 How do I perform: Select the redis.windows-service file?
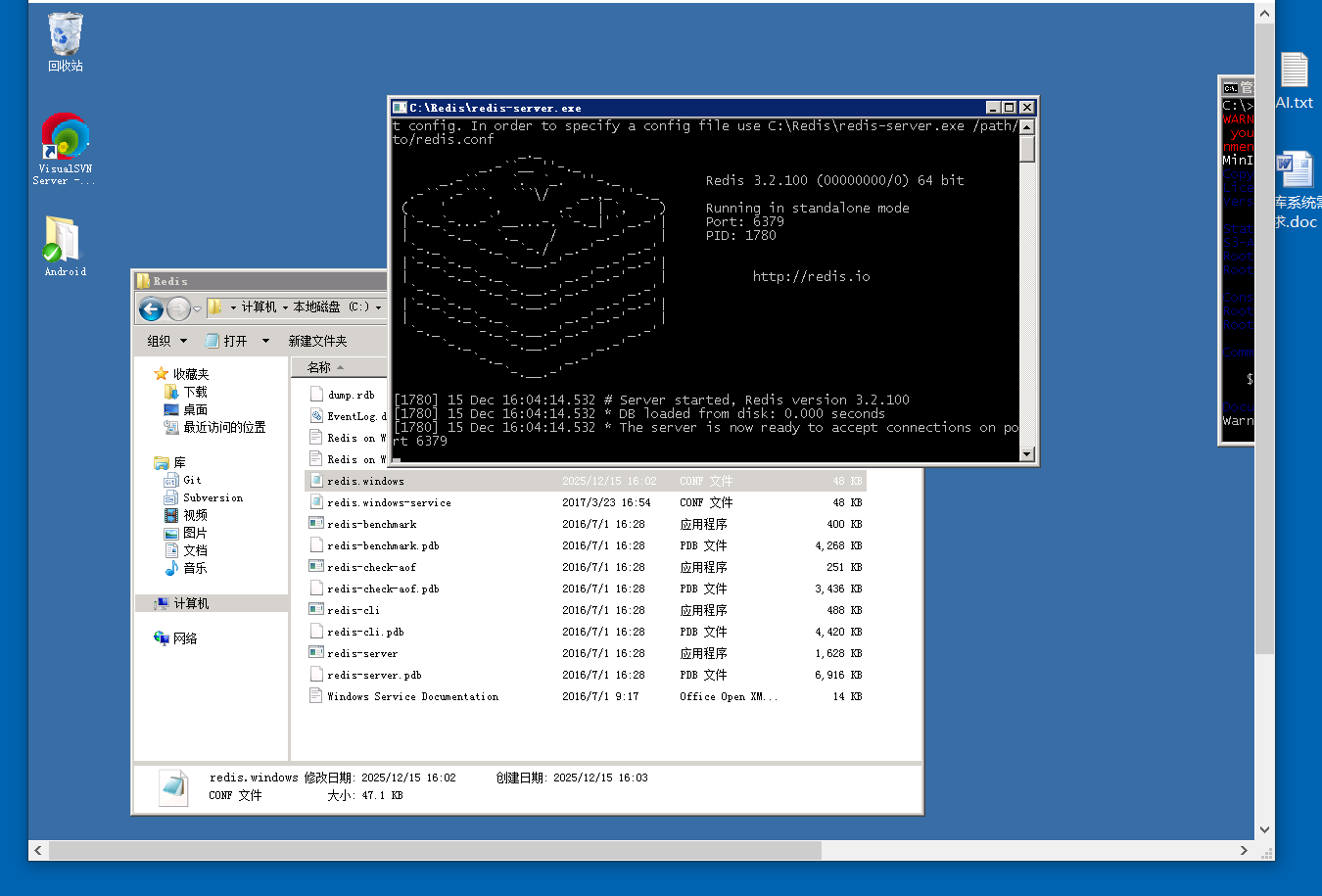coord(586,502)
